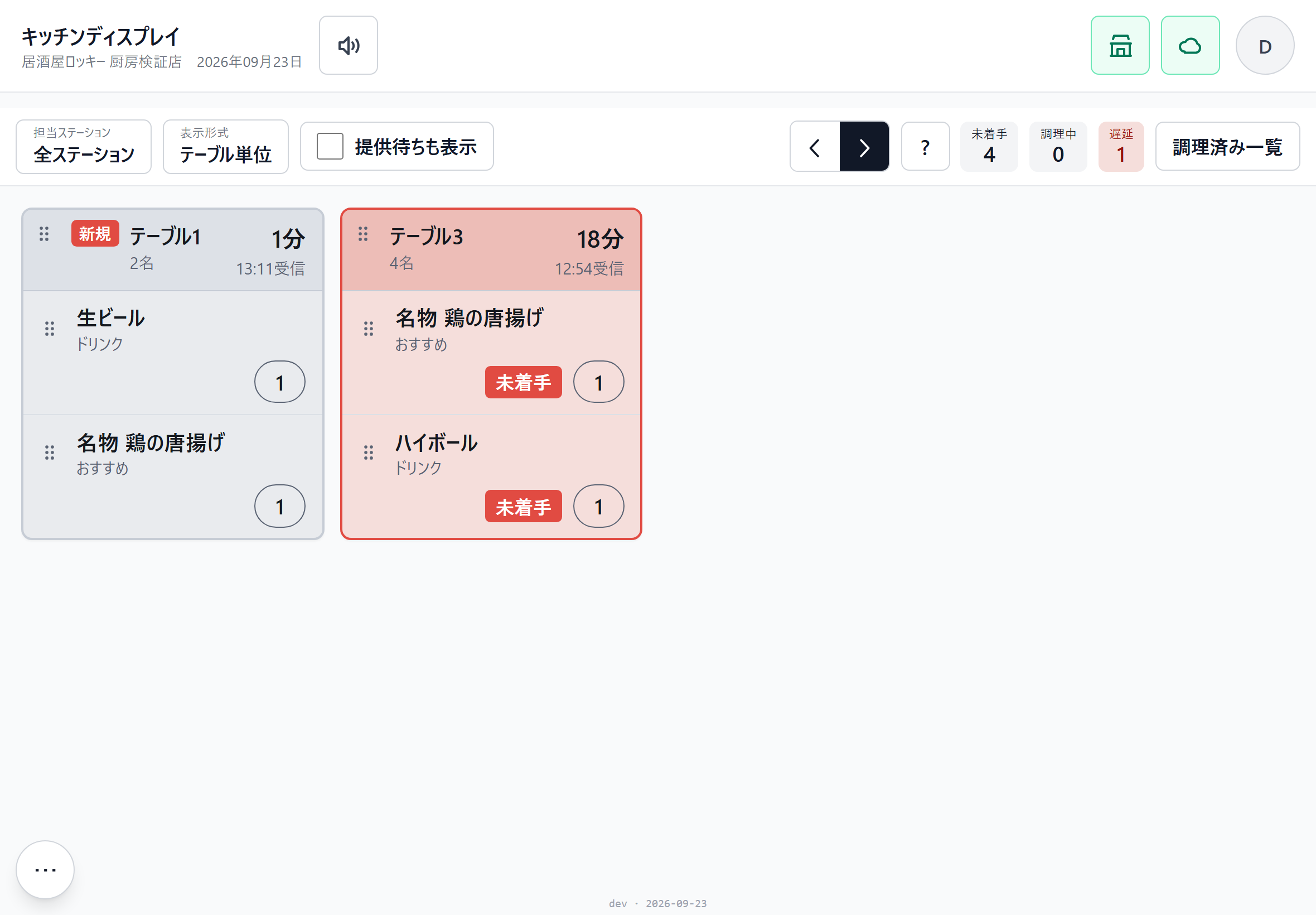The image size is (1316, 915).
Task: Open the user avatar D
Action: tap(1265, 45)
